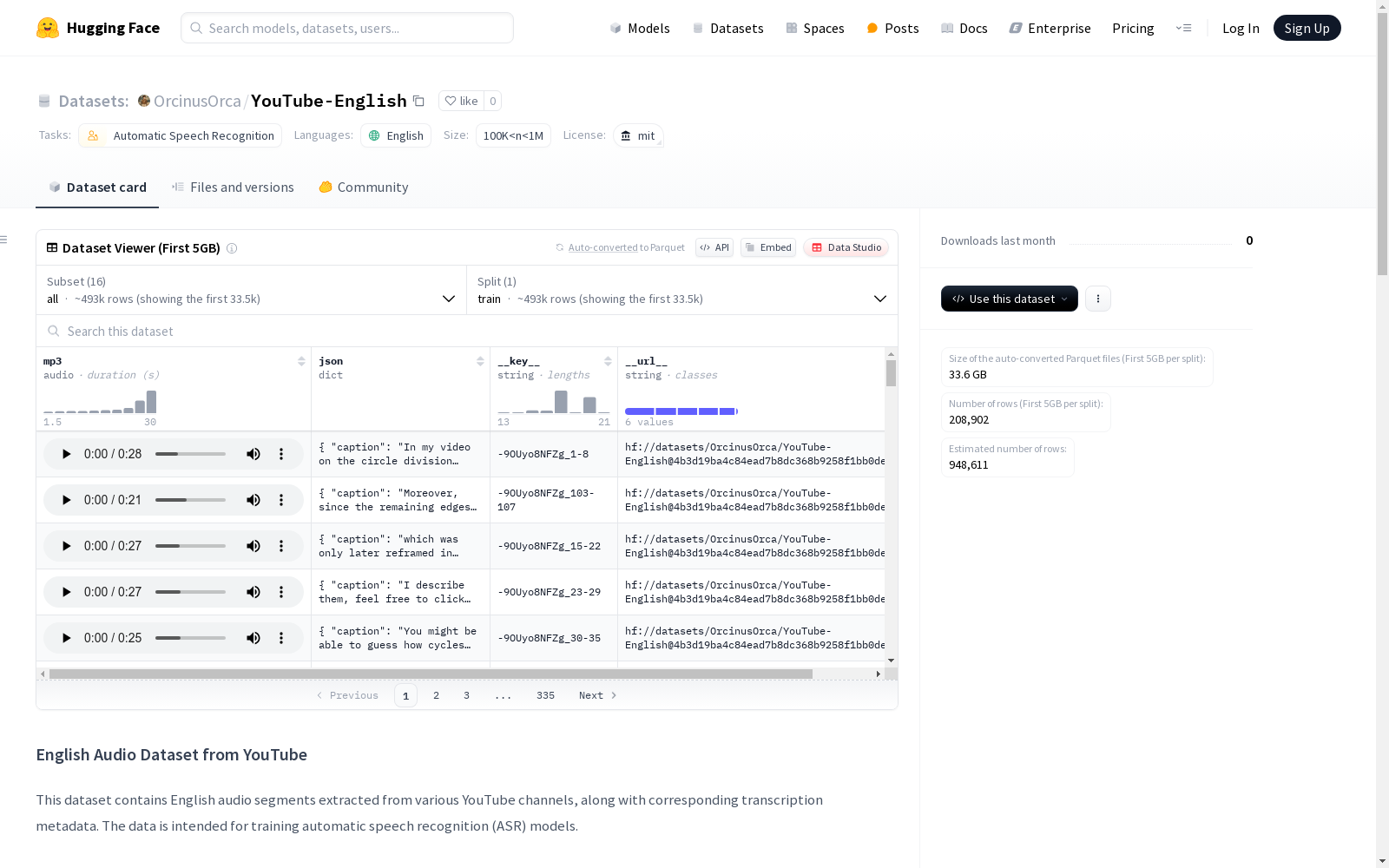Image resolution: width=1389 pixels, height=868 pixels.
Task: Select English language tag
Action: point(396,135)
